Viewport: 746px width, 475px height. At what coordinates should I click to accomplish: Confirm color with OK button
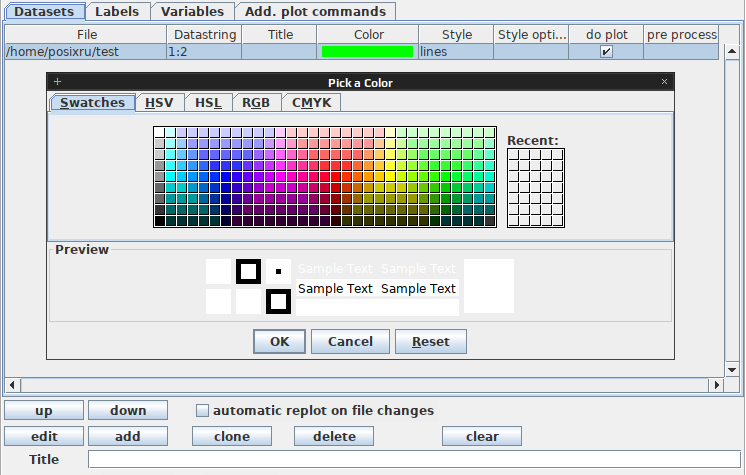(279, 342)
